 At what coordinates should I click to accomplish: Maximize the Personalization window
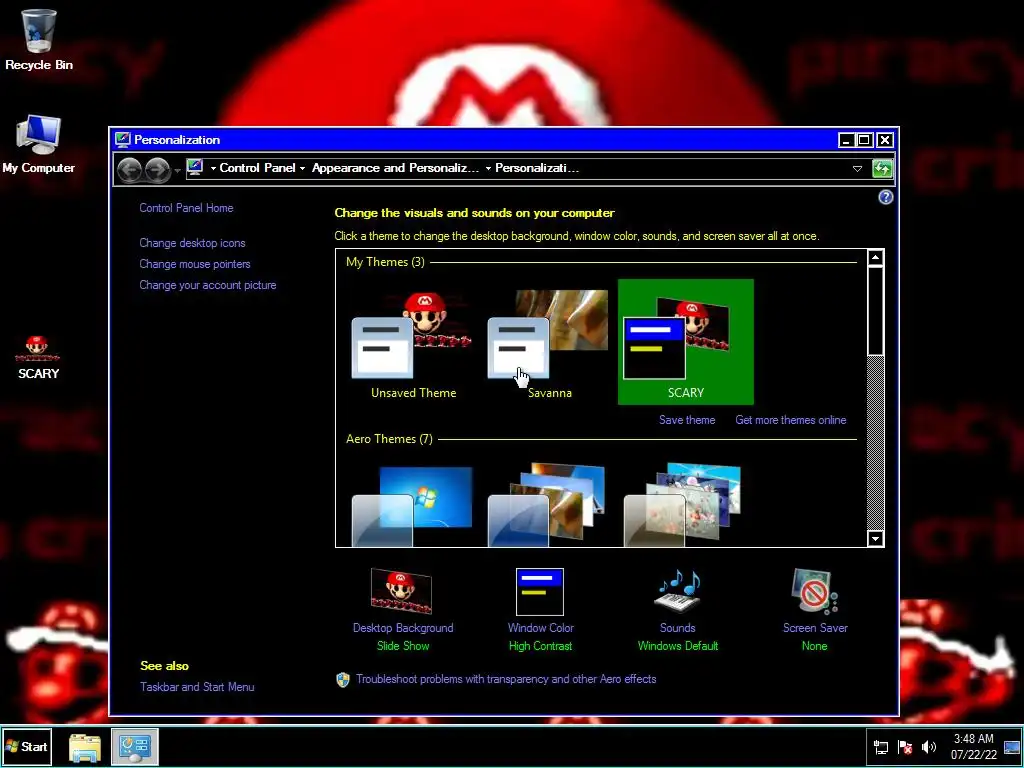[x=864, y=140]
